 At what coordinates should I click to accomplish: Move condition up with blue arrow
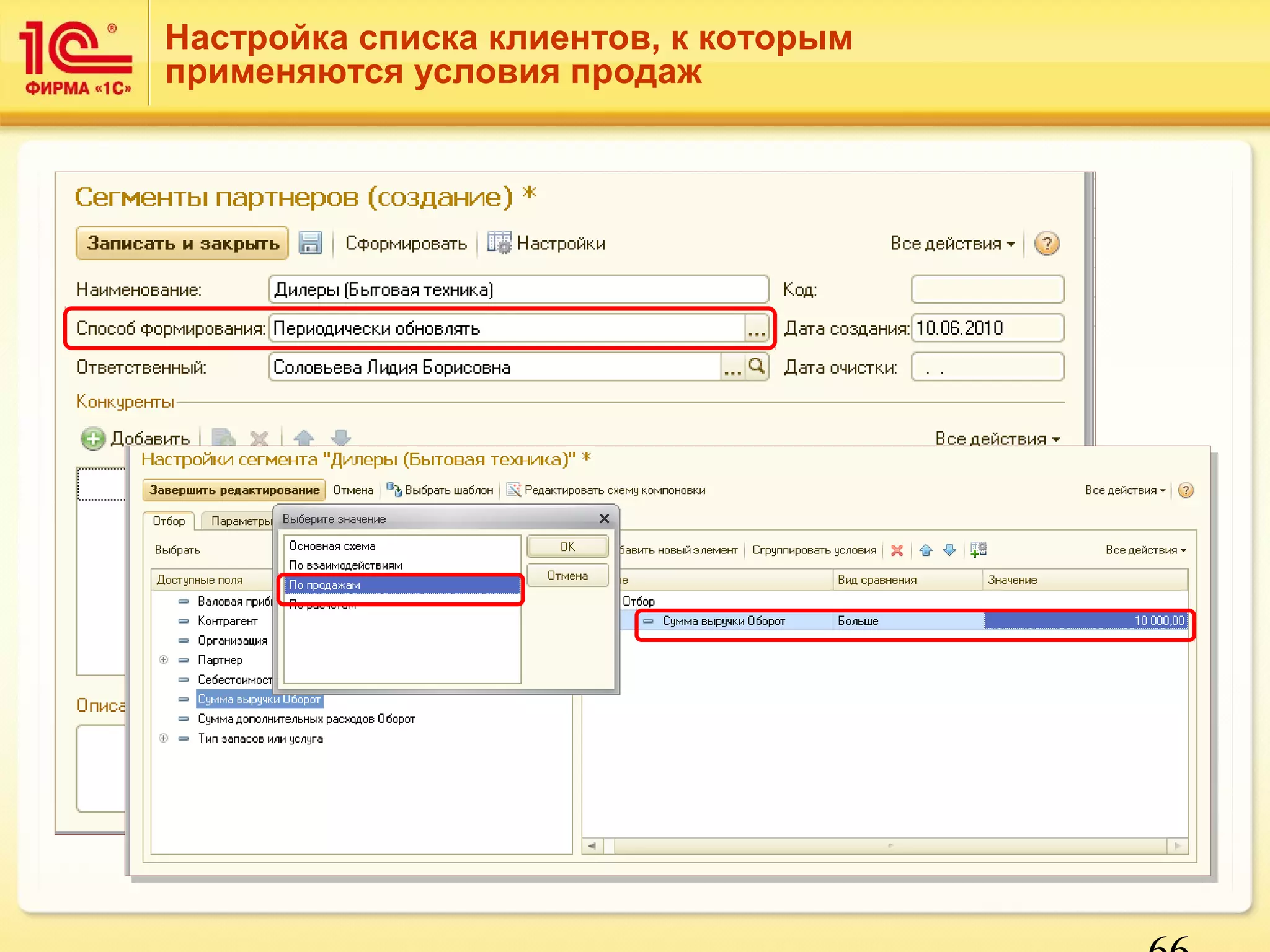[926, 550]
